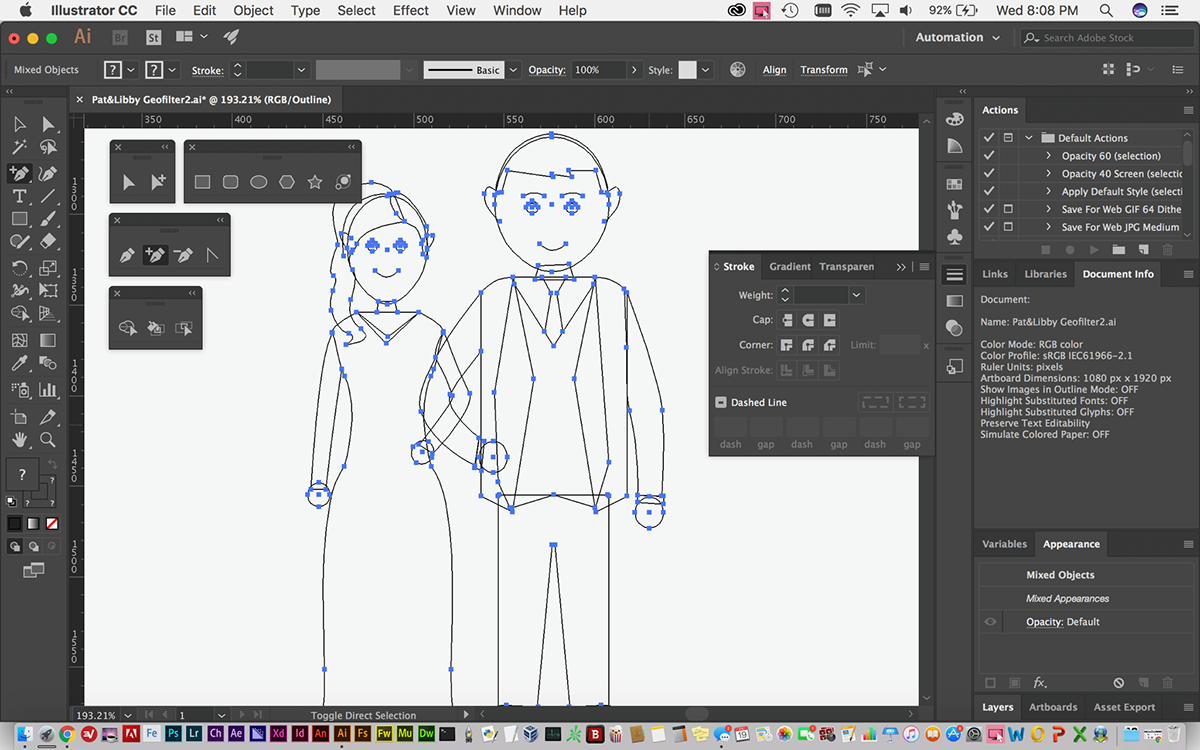The height and width of the screenshot is (750, 1200).
Task: Open the Weight dropdown in Stroke panel
Action: pyautogui.click(x=856, y=295)
